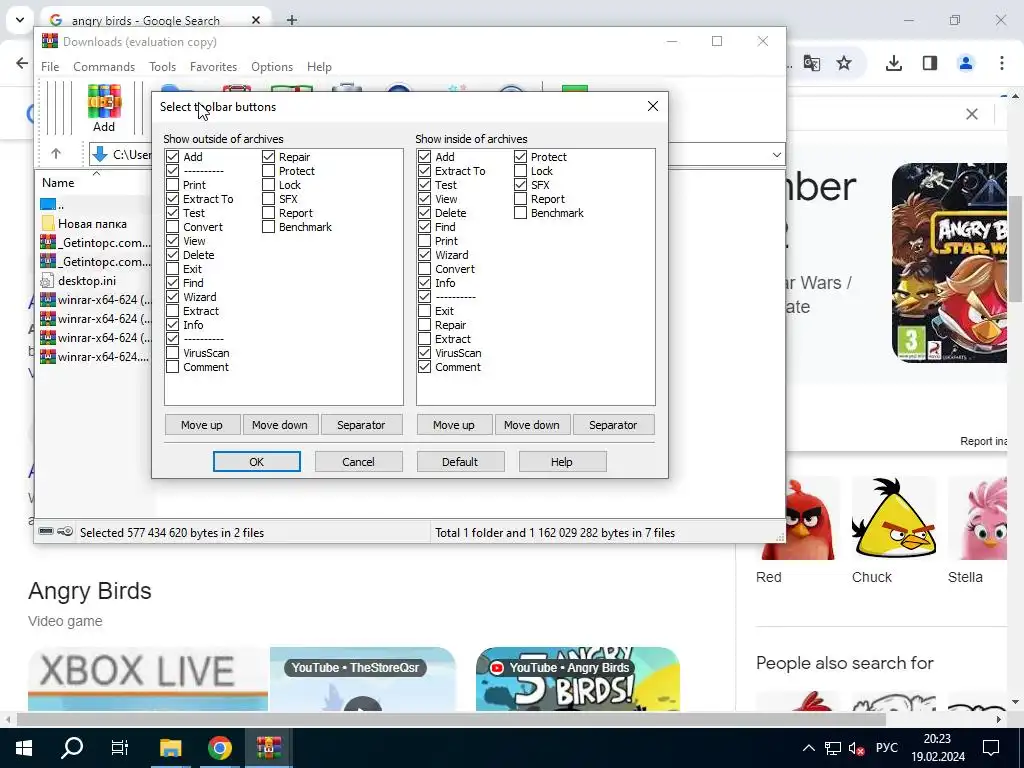Click the taskbar search magnifier

[x=72, y=748]
